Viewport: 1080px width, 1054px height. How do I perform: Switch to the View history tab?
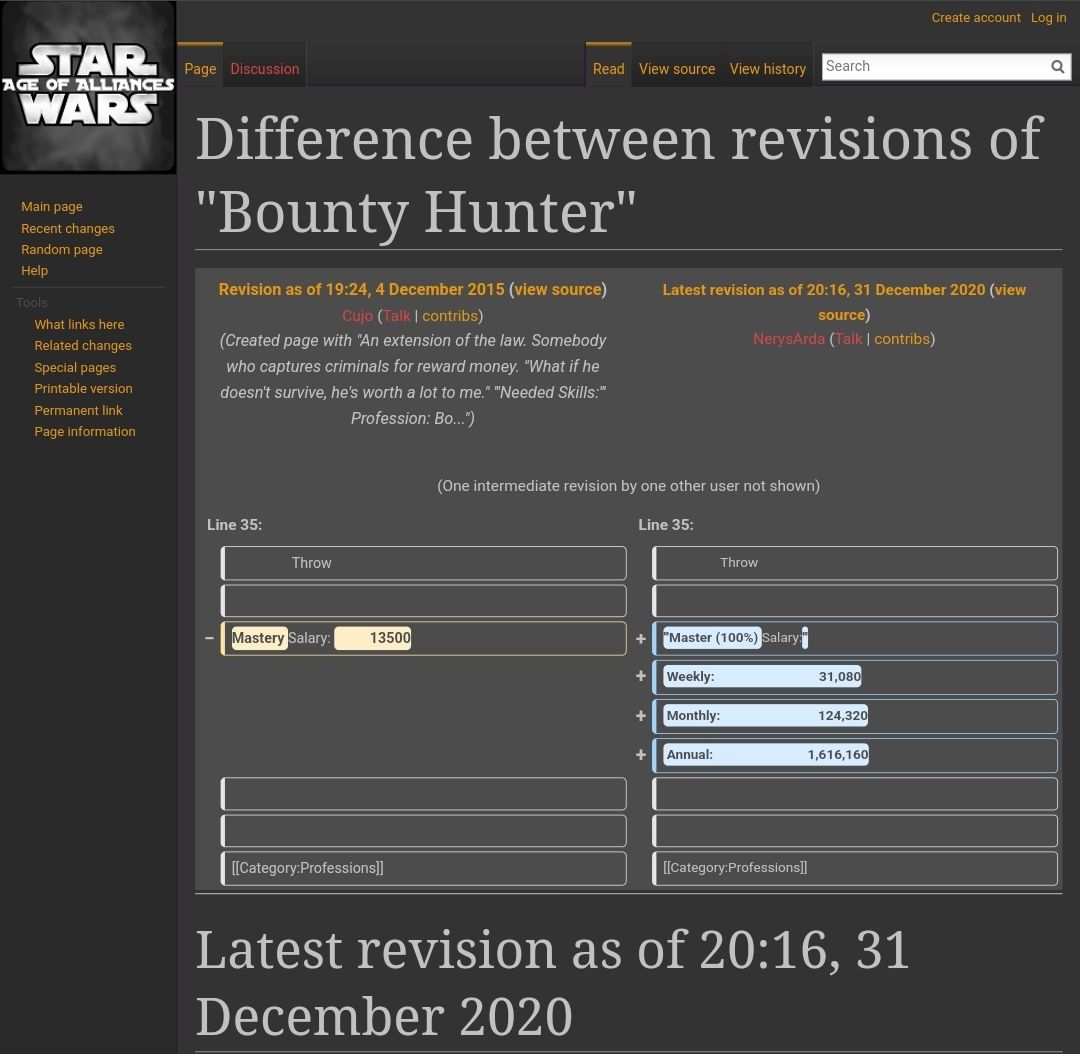pyautogui.click(x=767, y=69)
